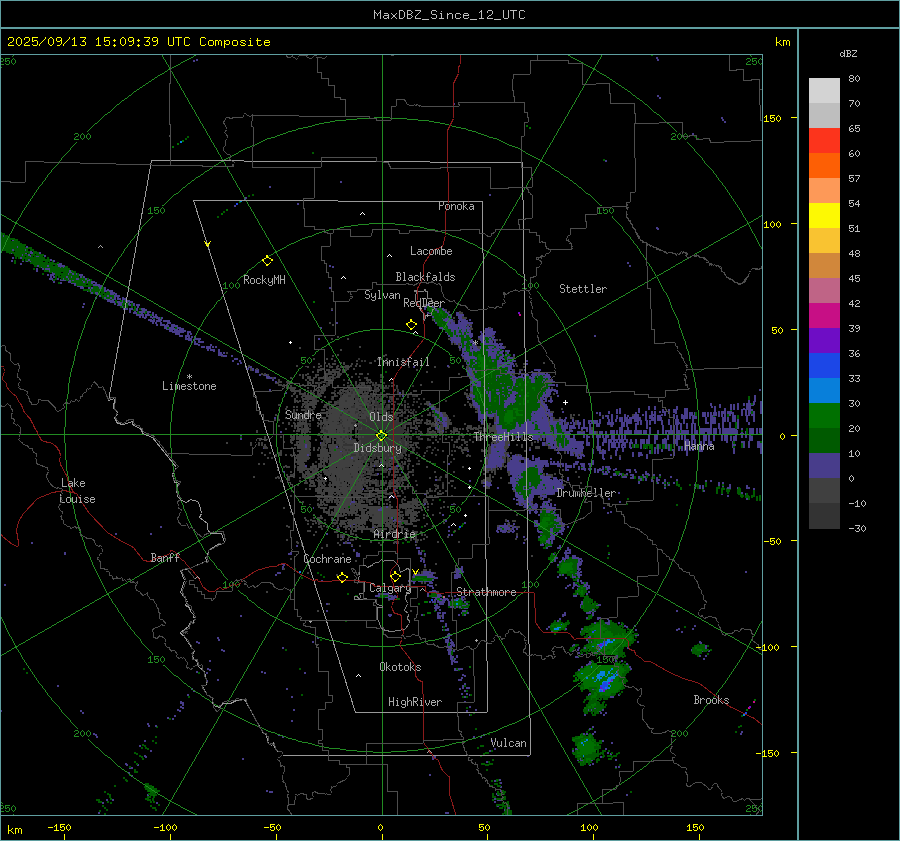This screenshot has height=841, width=900.
Task: Pick the bright yellow 51-54 dBZ swatch
Action: [x=824, y=216]
